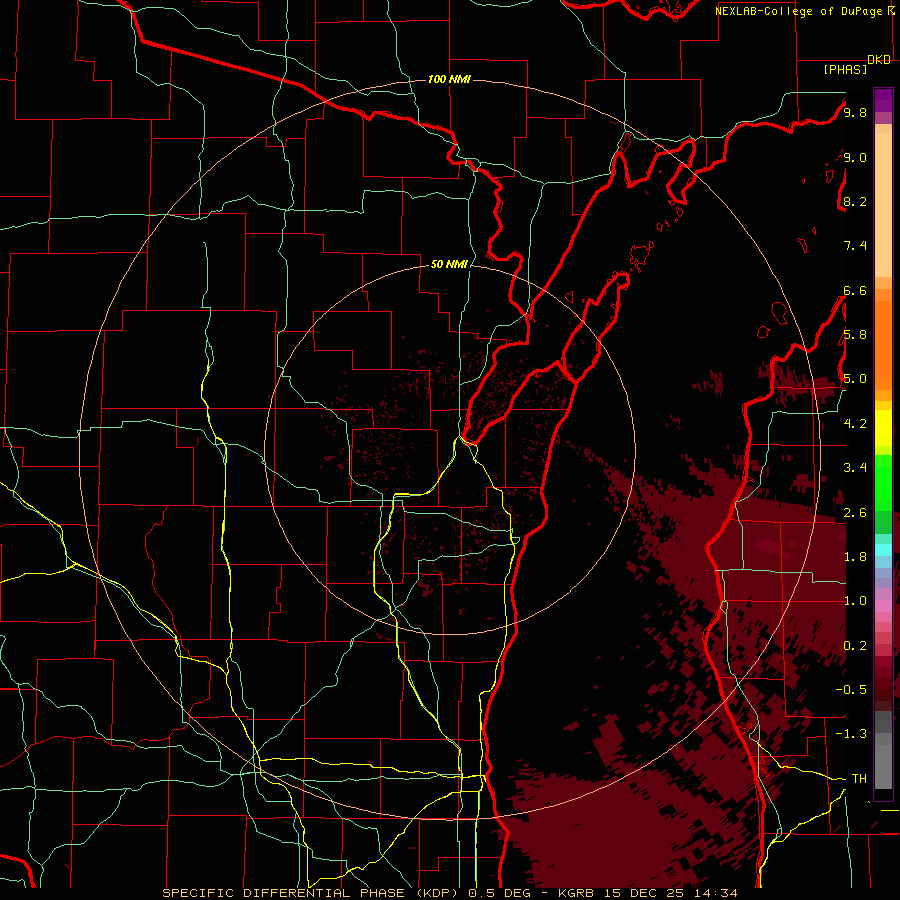Click the 5.8 value on the color scale

pyautogui.click(x=855, y=335)
